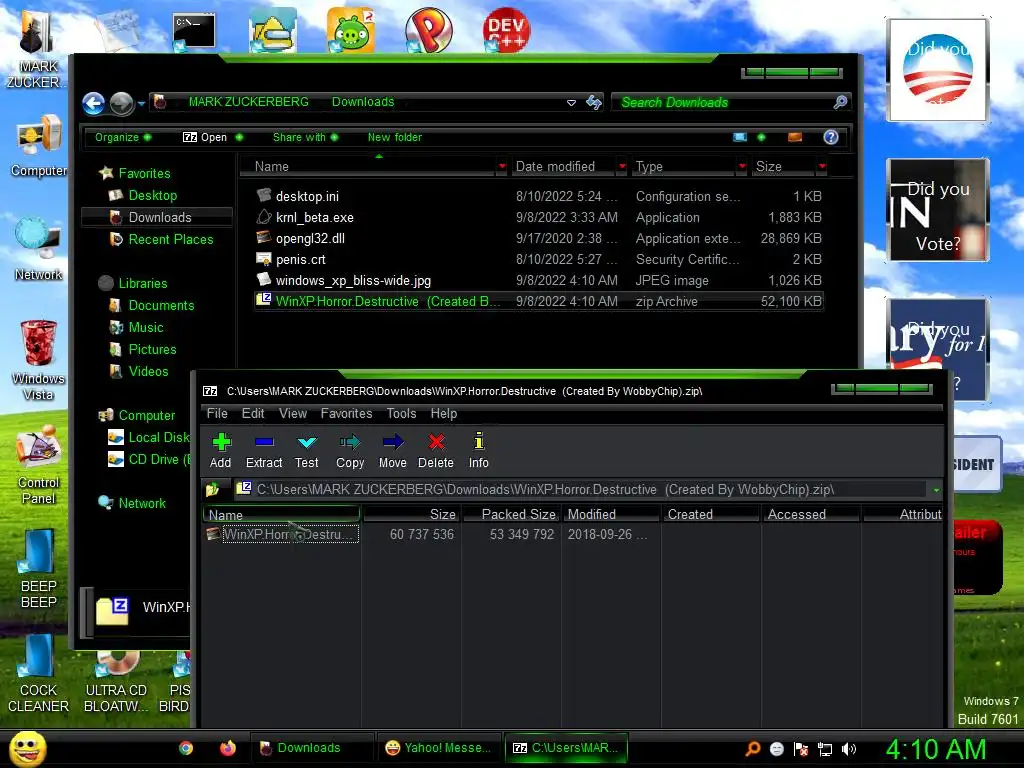1024x768 pixels.
Task: Click the Move arrow icon in 7-Zip
Action: click(x=392, y=450)
